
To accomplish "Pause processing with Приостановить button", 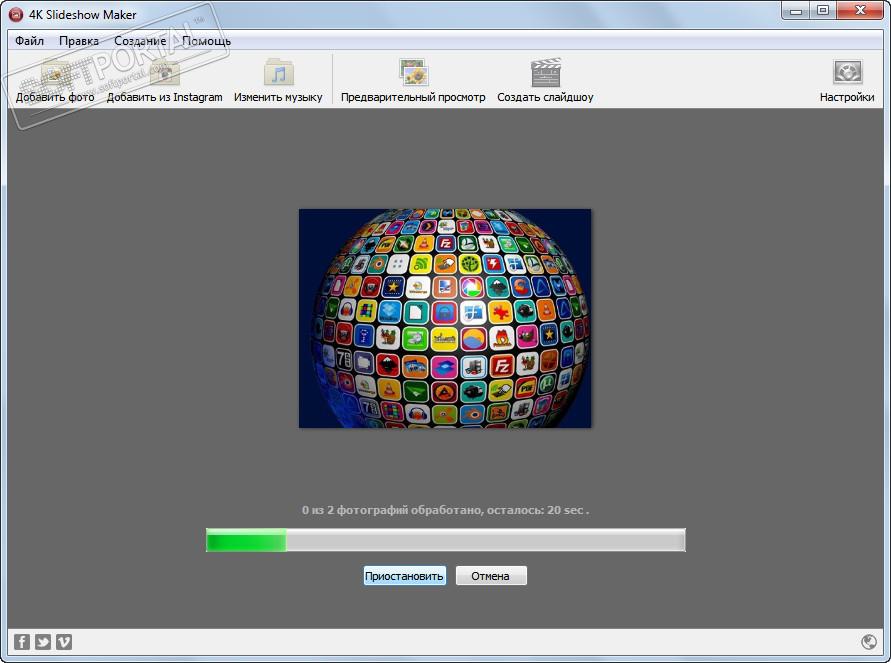I will click(x=404, y=576).
